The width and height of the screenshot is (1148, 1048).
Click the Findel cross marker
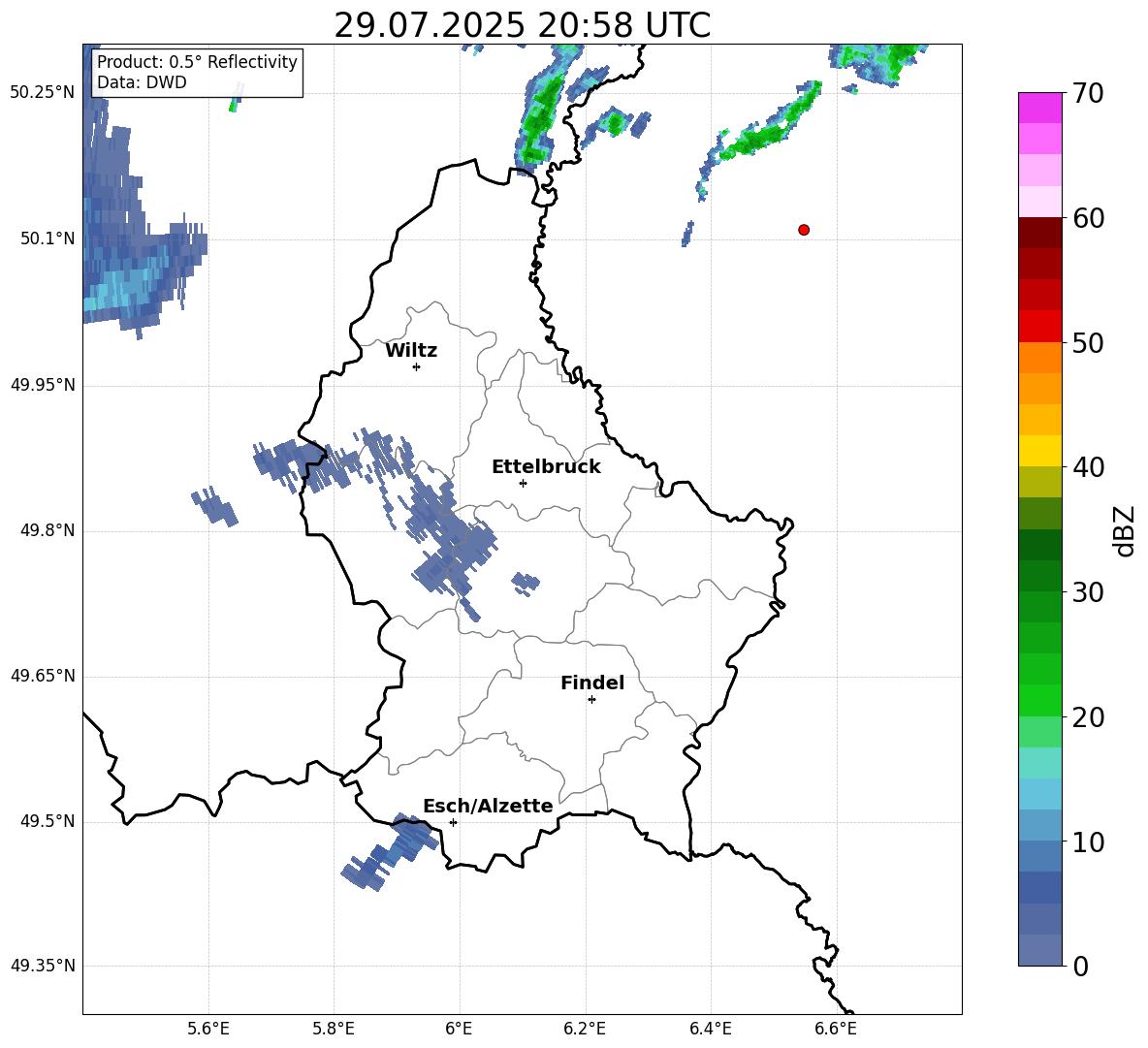591,700
